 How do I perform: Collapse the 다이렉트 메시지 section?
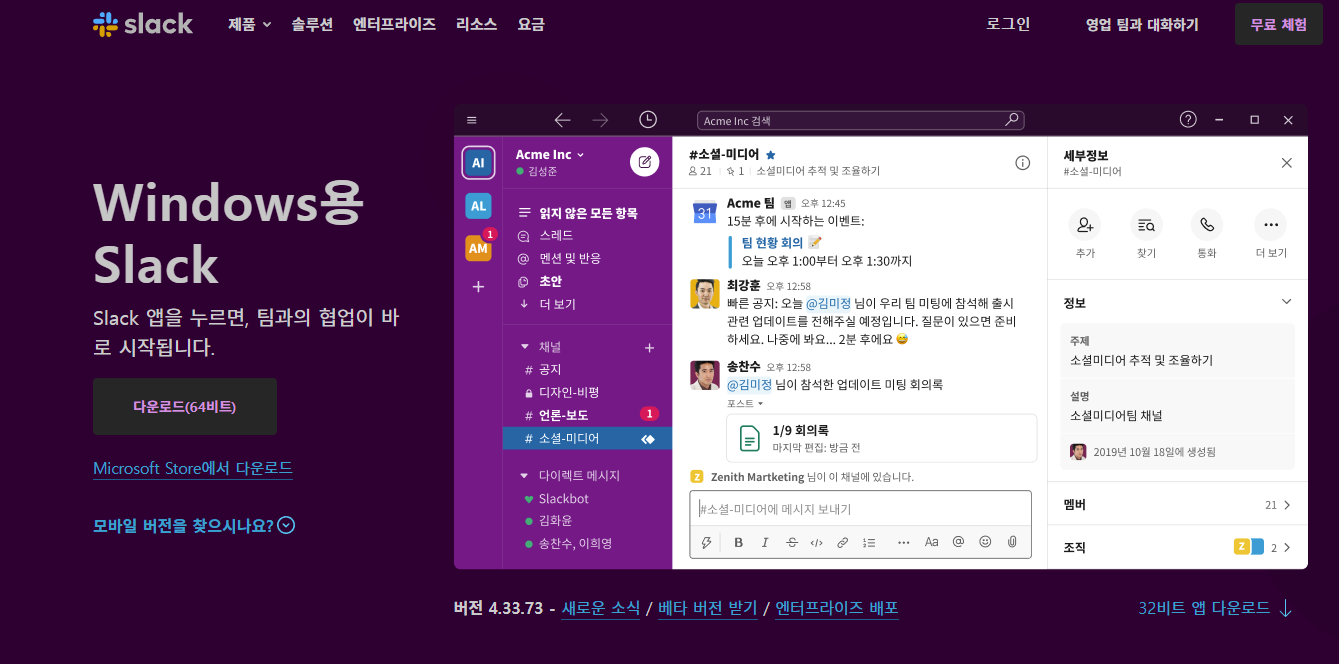[524, 476]
